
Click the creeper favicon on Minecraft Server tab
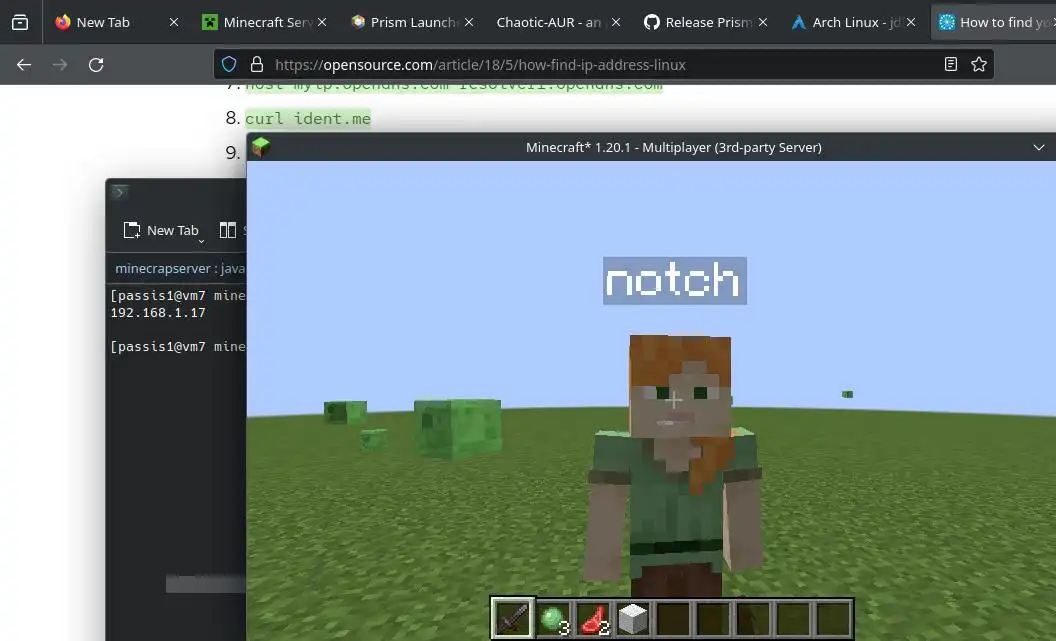click(x=210, y=22)
